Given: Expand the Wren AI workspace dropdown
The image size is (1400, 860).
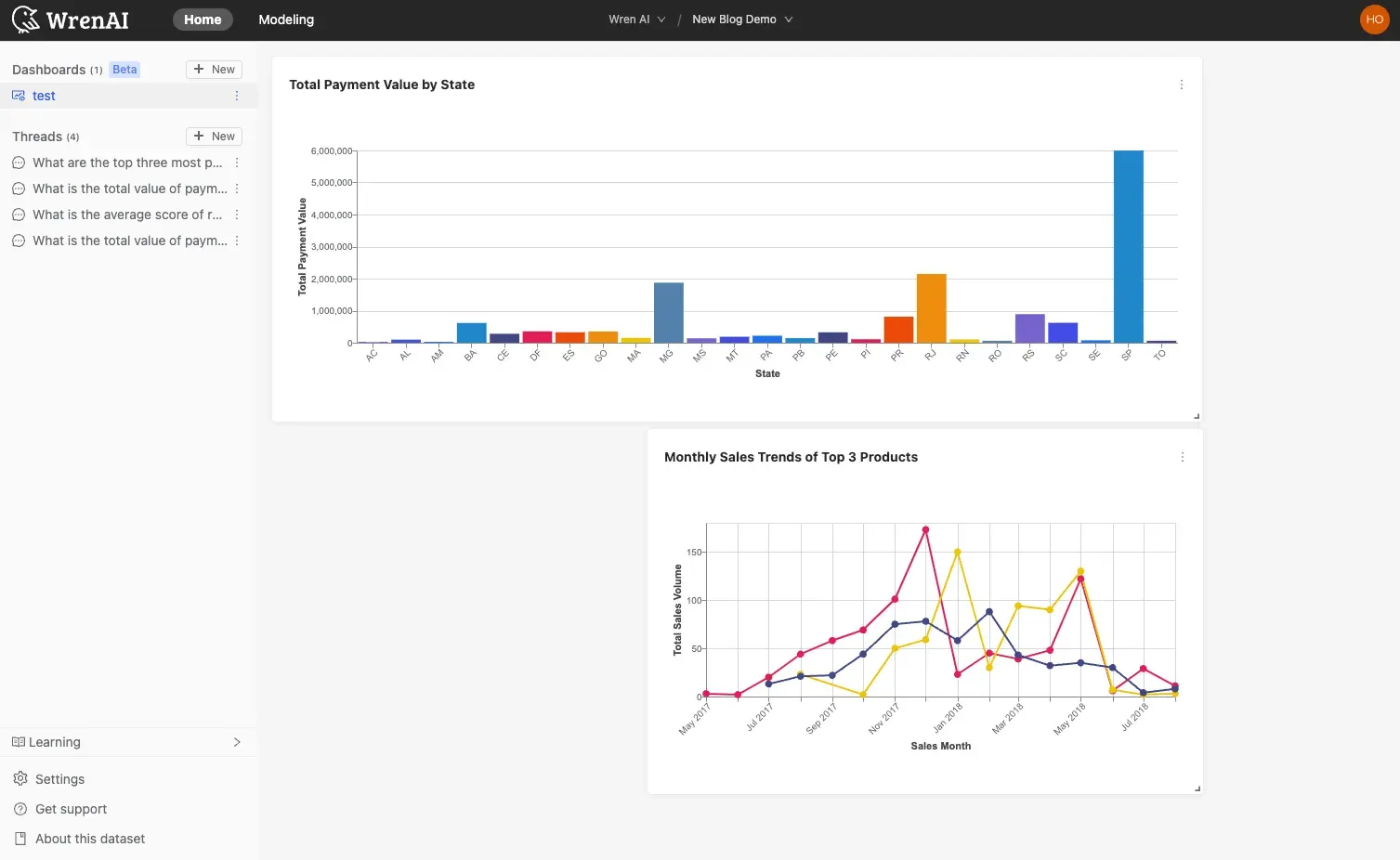Looking at the screenshot, I should point(636,20).
